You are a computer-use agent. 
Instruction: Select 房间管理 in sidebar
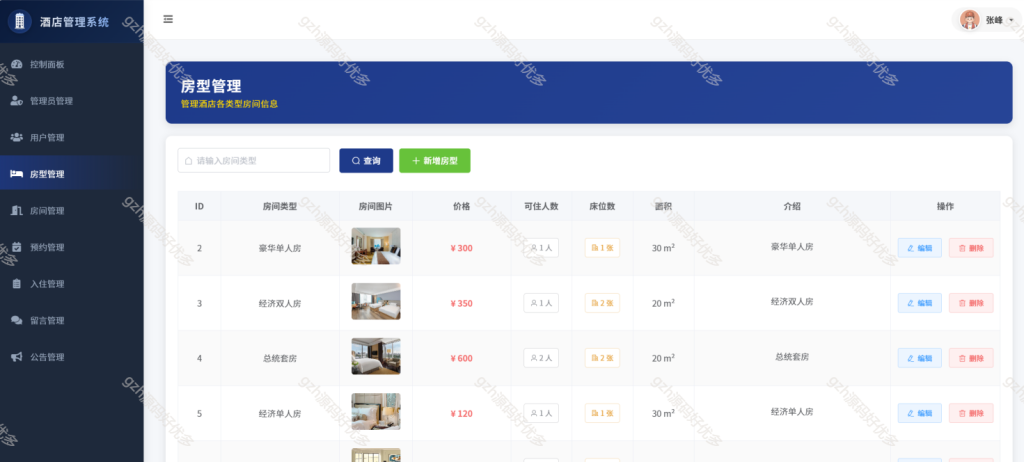[72, 210]
